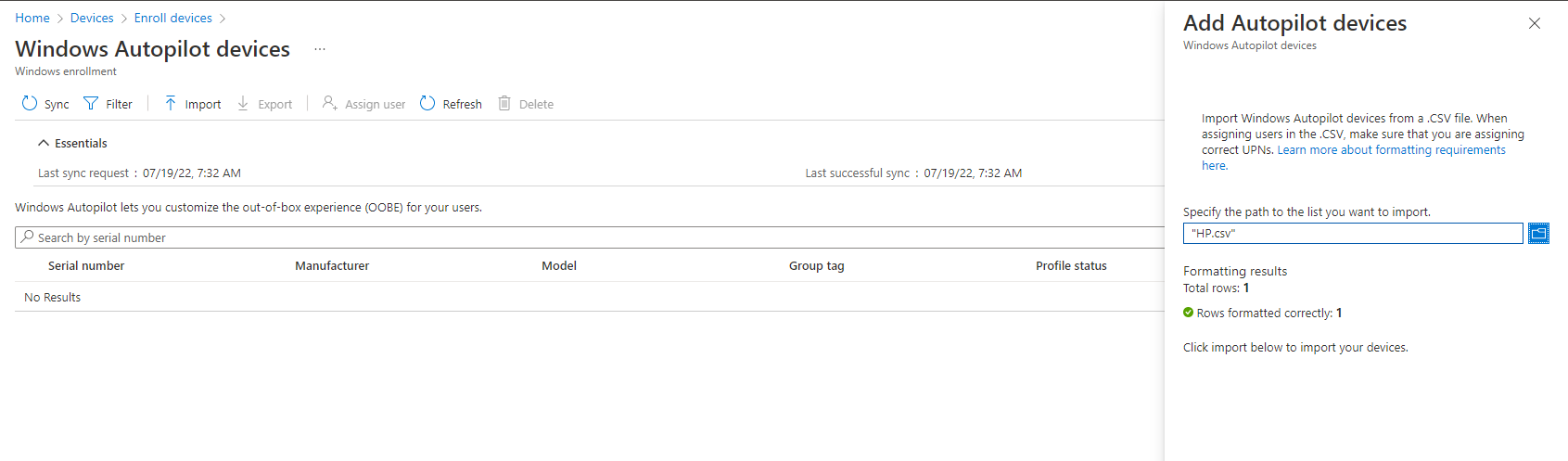Click the Search by serial number field
The image size is (1568, 461).
click(x=590, y=237)
